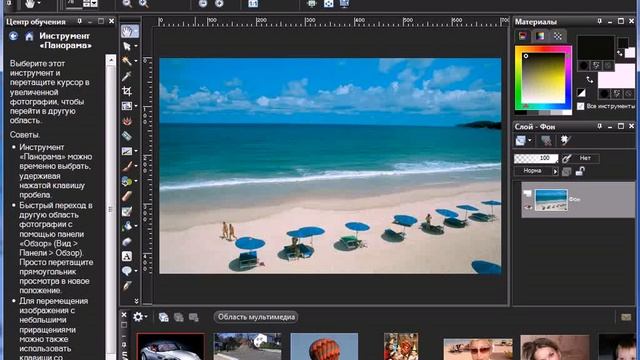Select the Makeover tool icon
Screen dimensions: 640x360
click(x=127, y=136)
